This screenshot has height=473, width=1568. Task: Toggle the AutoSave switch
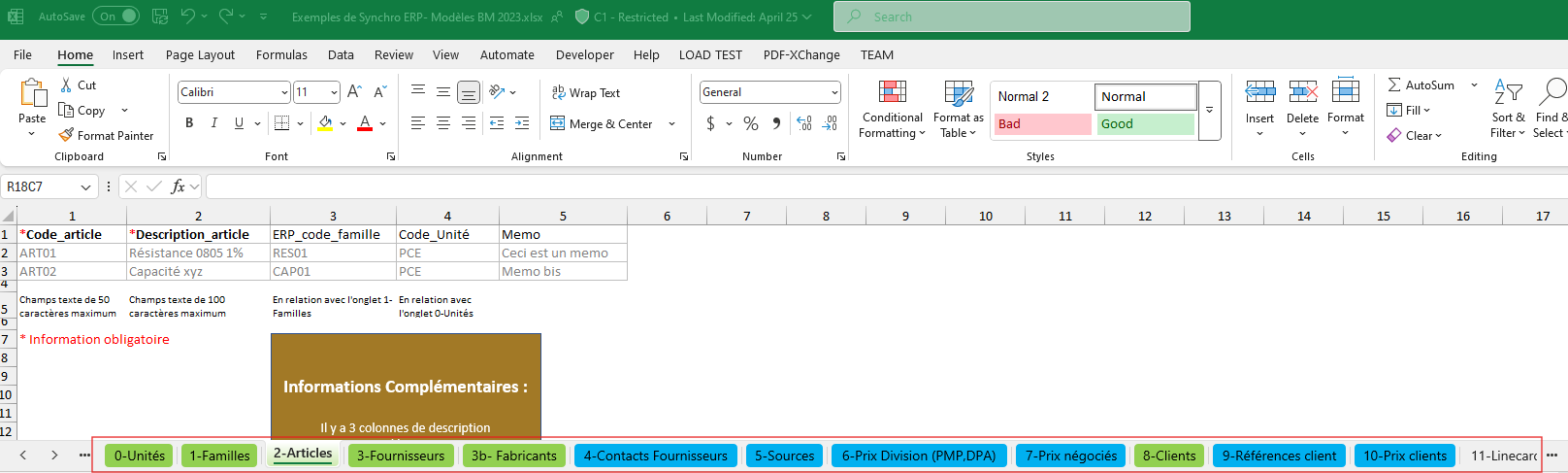(x=117, y=17)
